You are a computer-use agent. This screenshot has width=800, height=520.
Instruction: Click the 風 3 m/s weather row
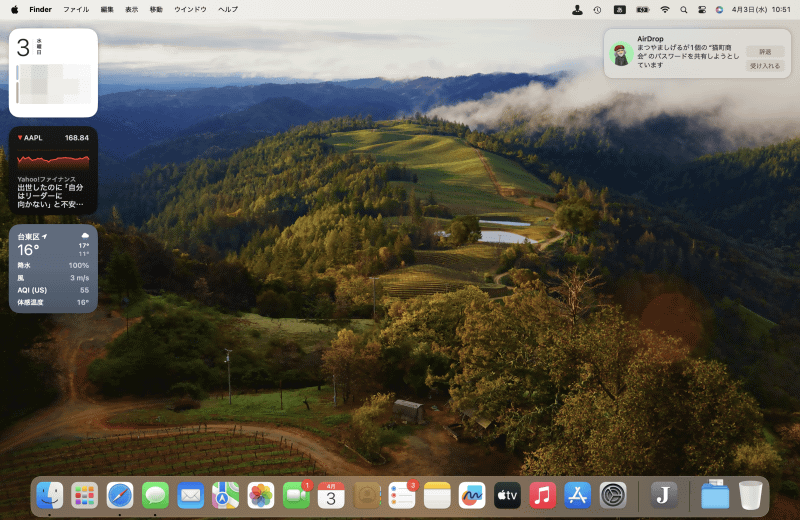coord(53,278)
